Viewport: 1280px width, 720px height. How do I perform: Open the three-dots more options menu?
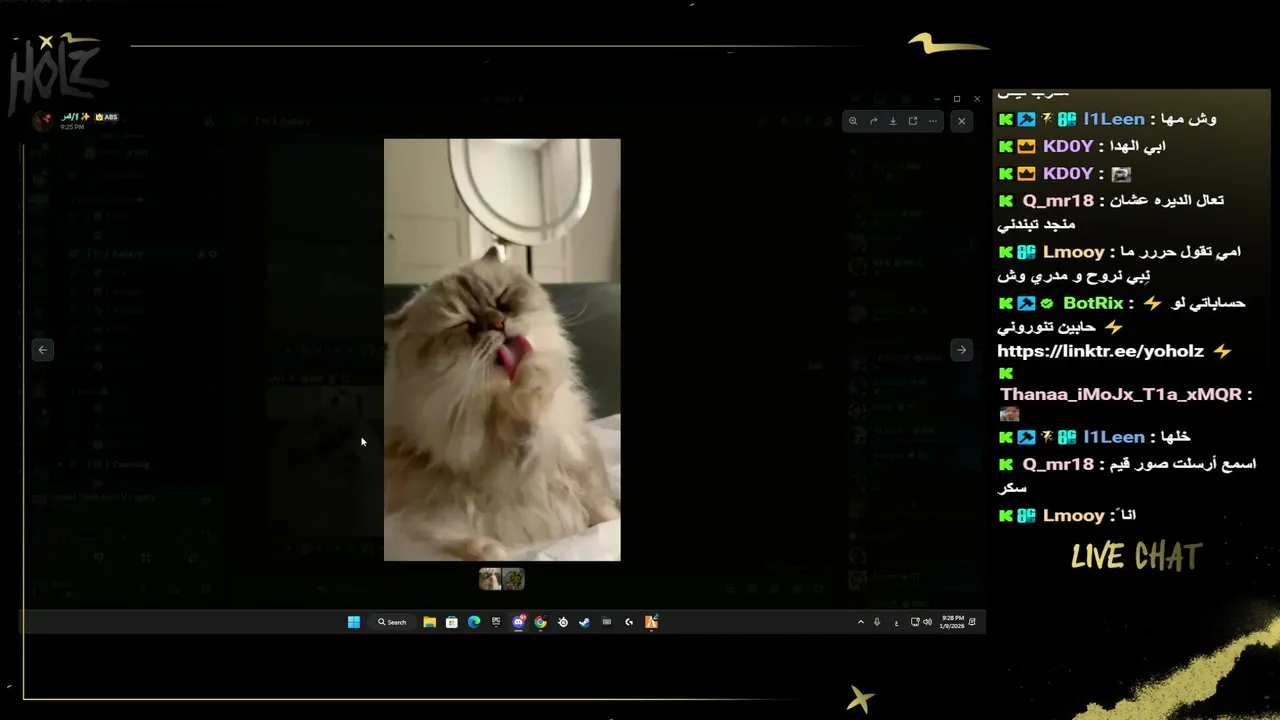(933, 121)
